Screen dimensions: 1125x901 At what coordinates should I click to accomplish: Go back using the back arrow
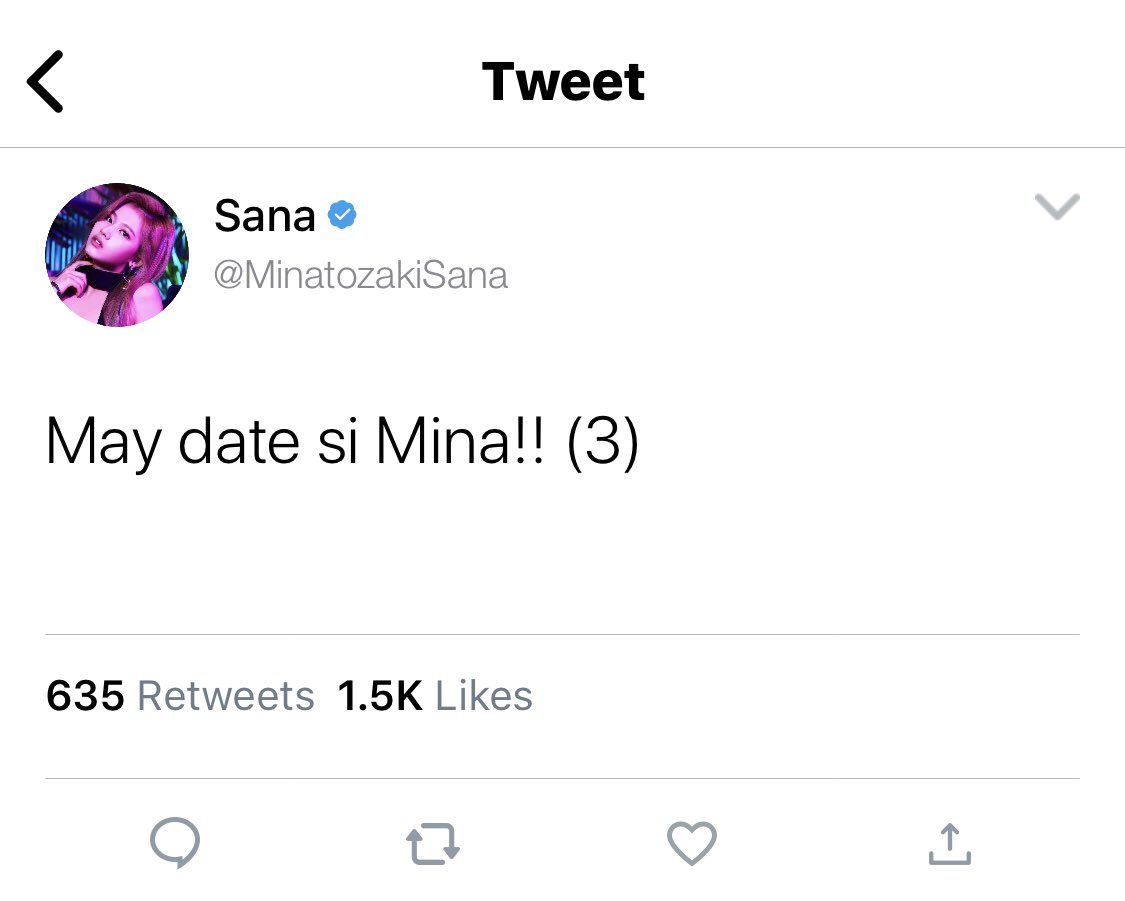[x=46, y=82]
